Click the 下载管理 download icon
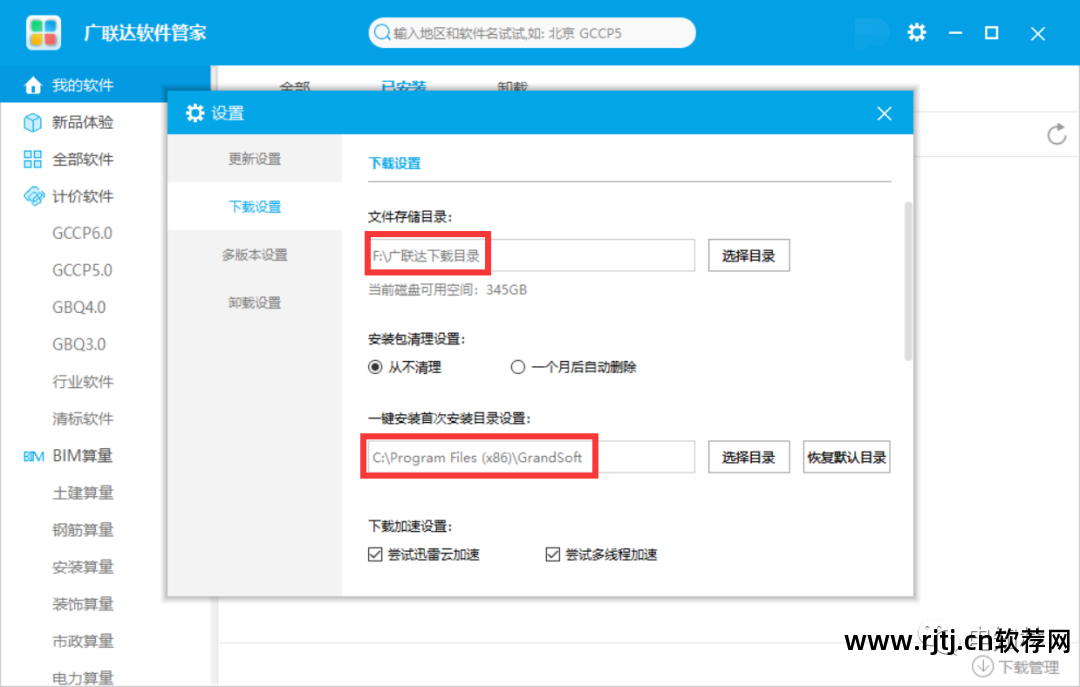This screenshot has height=687, width=1080. pos(982,666)
